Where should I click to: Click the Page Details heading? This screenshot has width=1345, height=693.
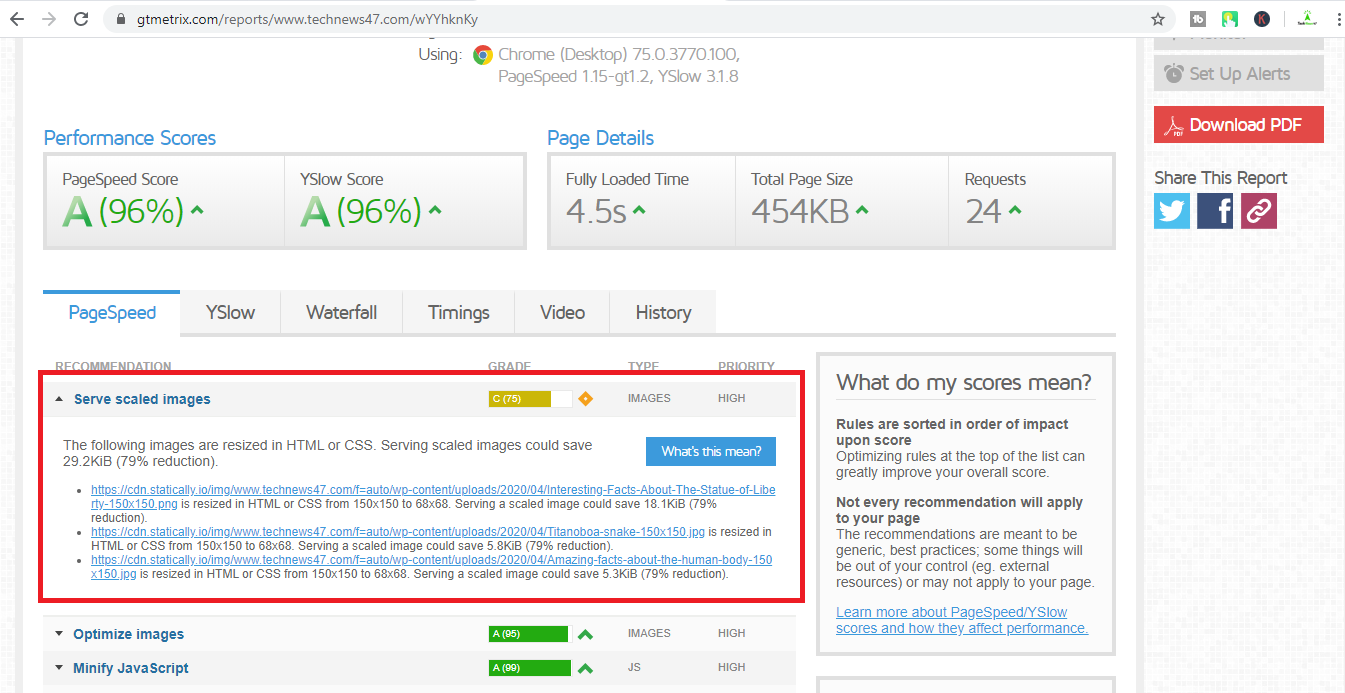click(x=601, y=138)
